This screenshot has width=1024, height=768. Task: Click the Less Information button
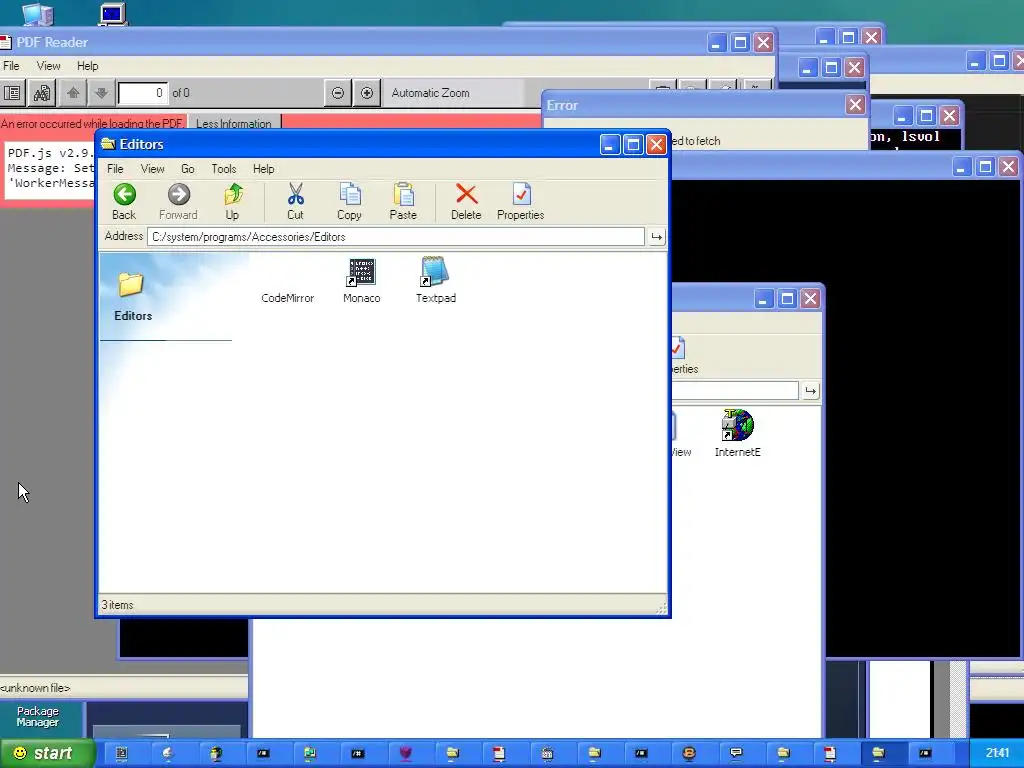tap(234, 123)
